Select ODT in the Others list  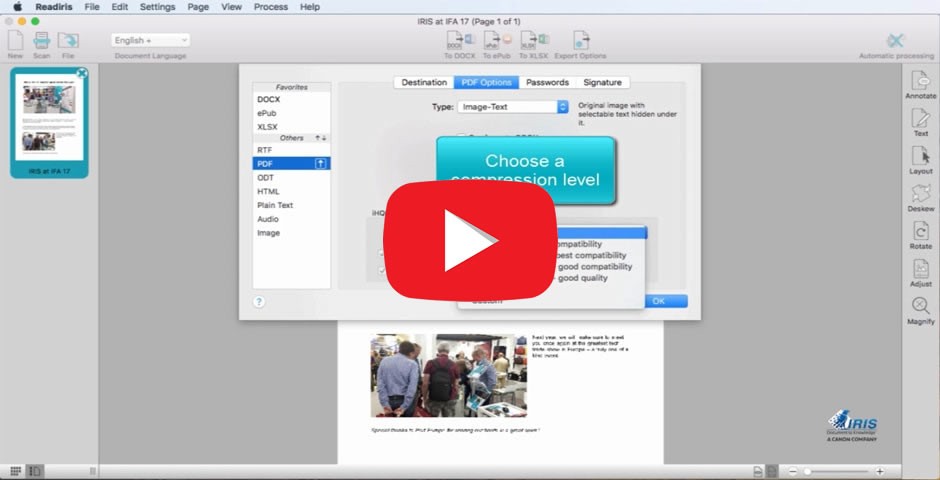coord(291,178)
